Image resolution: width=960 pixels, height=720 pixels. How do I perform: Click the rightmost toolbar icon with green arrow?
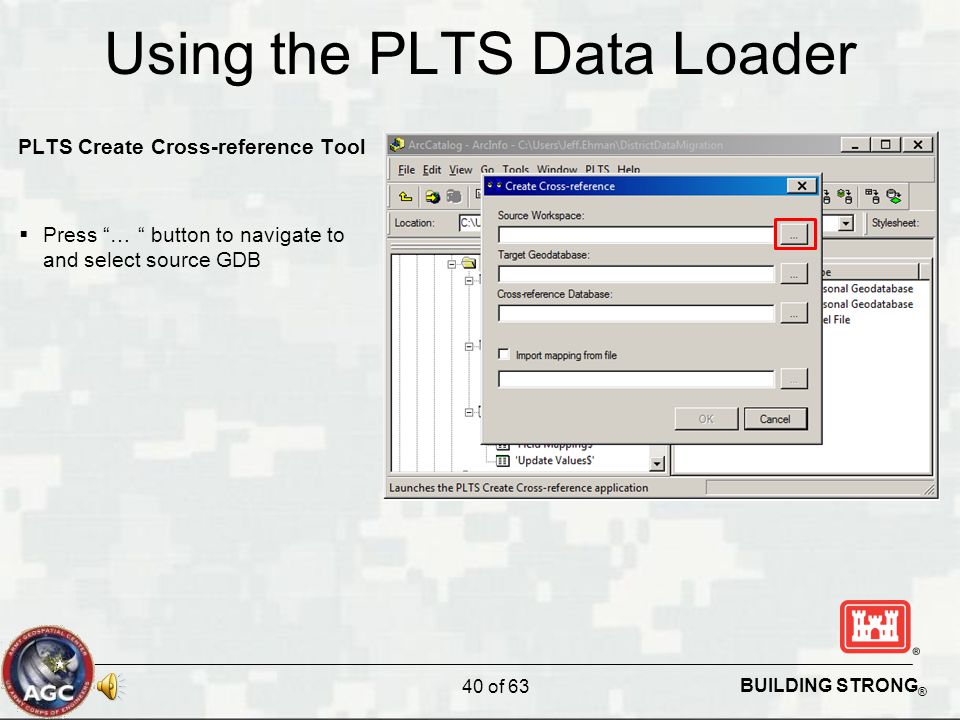894,197
